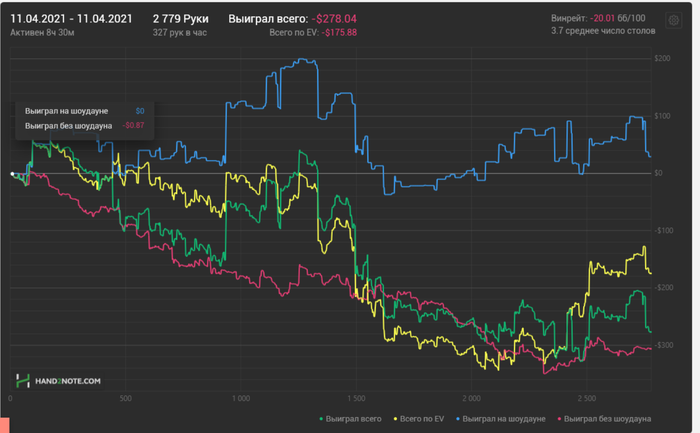Click the EV total value -$175.88
Screen dimensions: 700x433
tap(339, 33)
